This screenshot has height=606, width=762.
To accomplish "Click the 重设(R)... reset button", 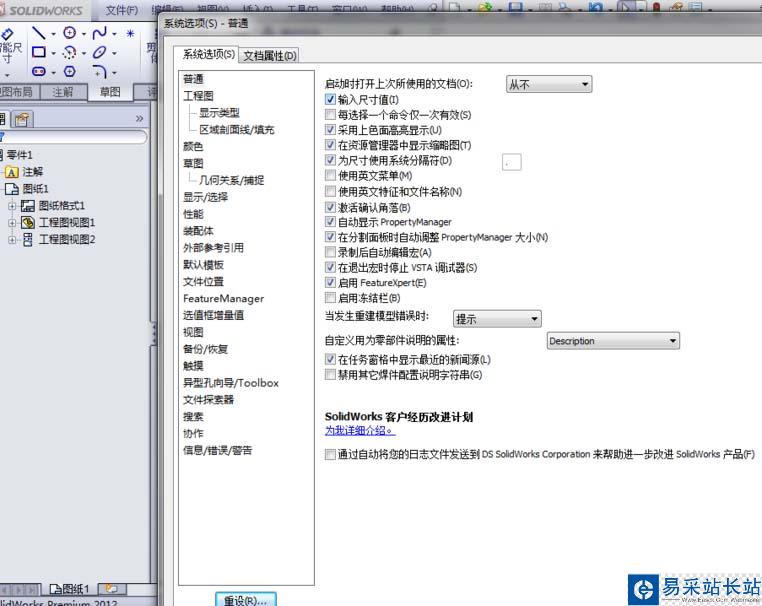I will (x=246, y=599).
